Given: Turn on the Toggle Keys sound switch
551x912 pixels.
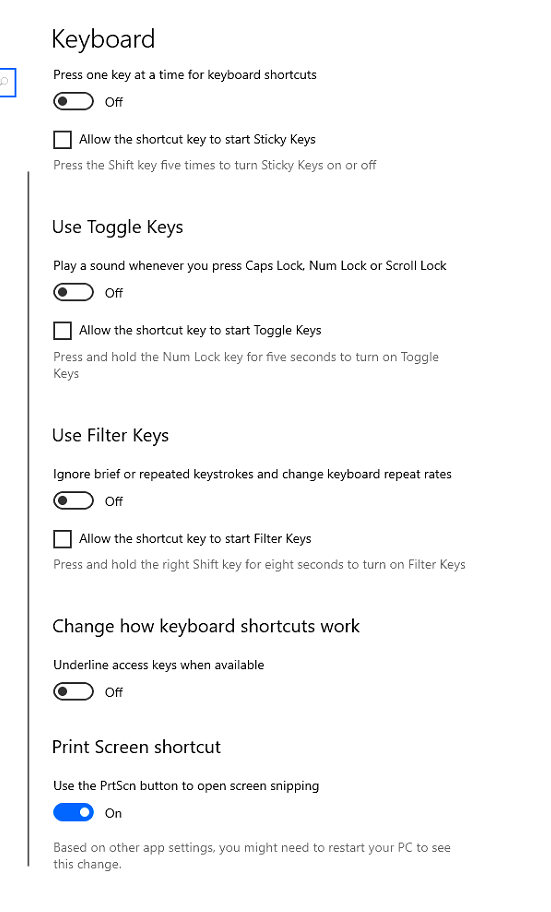Looking at the screenshot, I should click(73, 292).
